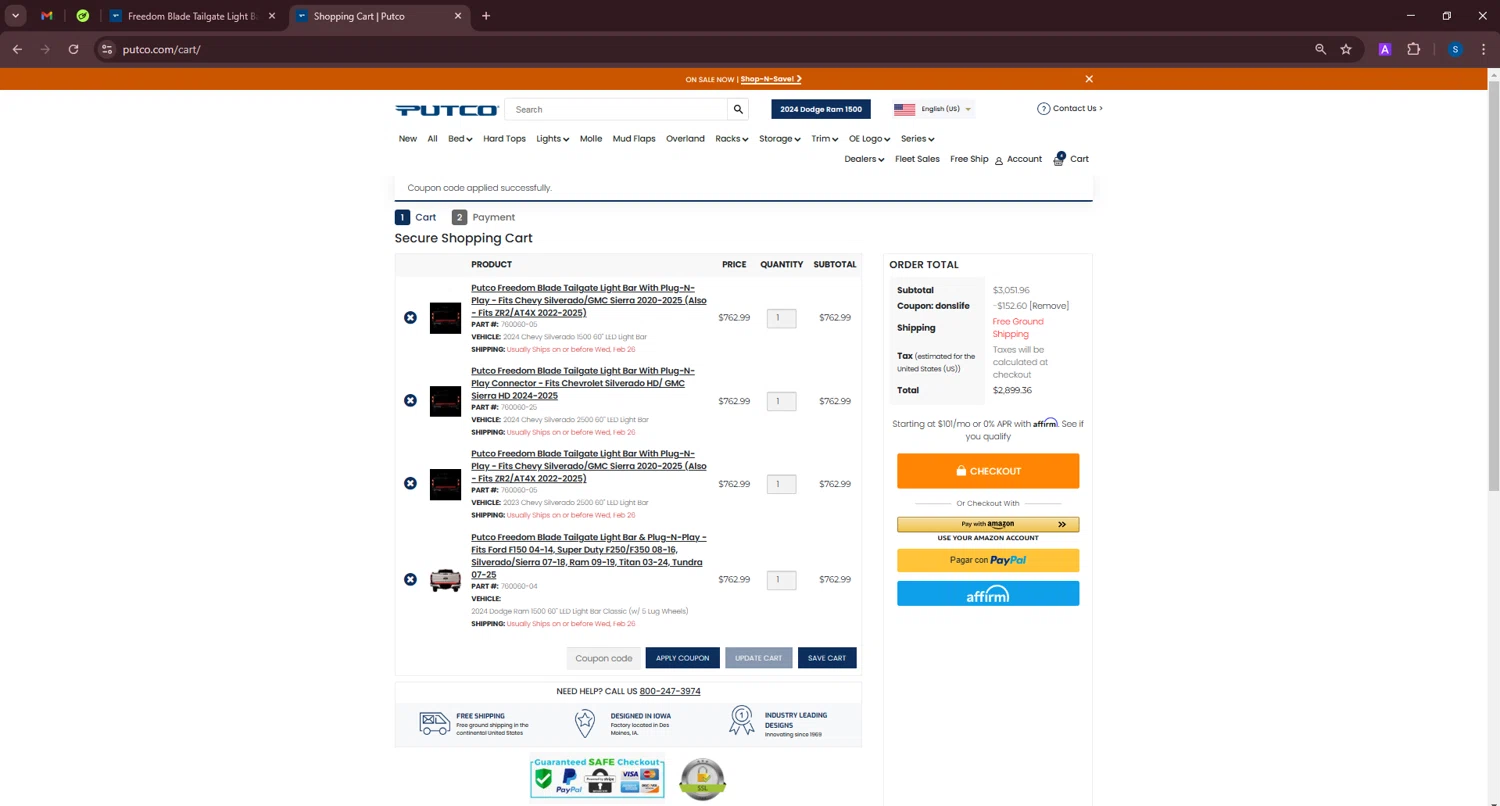Screen dimensions: 1500x806
Task: Click the Putco logo
Action: tap(446, 110)
